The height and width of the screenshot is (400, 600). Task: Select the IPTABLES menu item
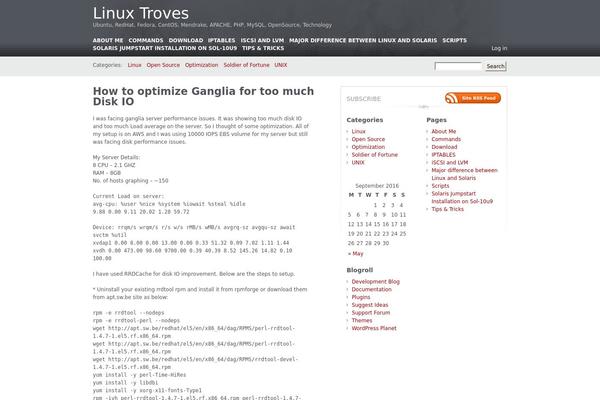(x=222, y=40)
